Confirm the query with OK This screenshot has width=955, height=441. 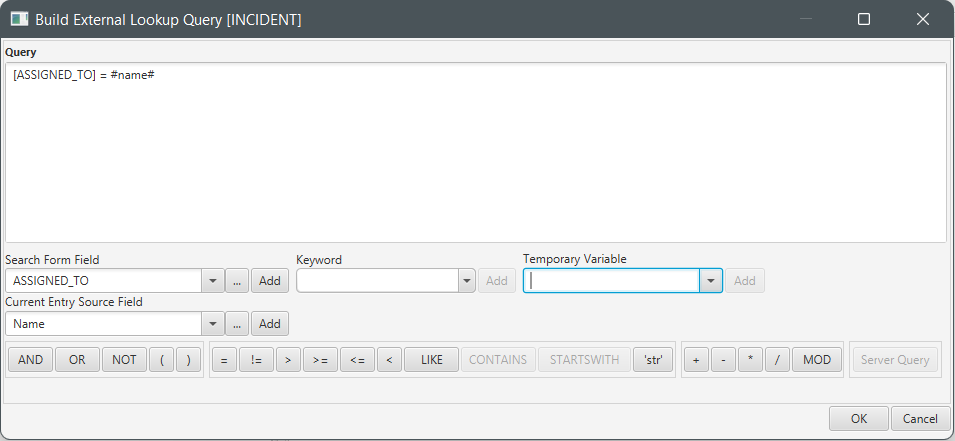859,418
